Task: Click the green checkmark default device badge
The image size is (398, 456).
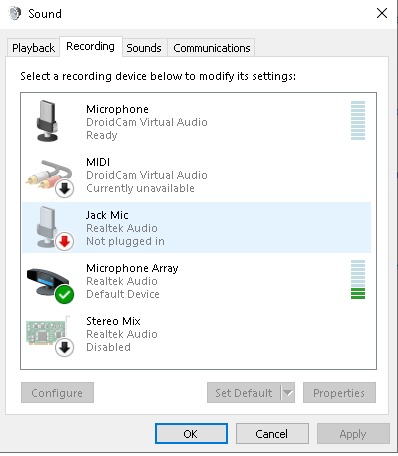Action: 65,294
